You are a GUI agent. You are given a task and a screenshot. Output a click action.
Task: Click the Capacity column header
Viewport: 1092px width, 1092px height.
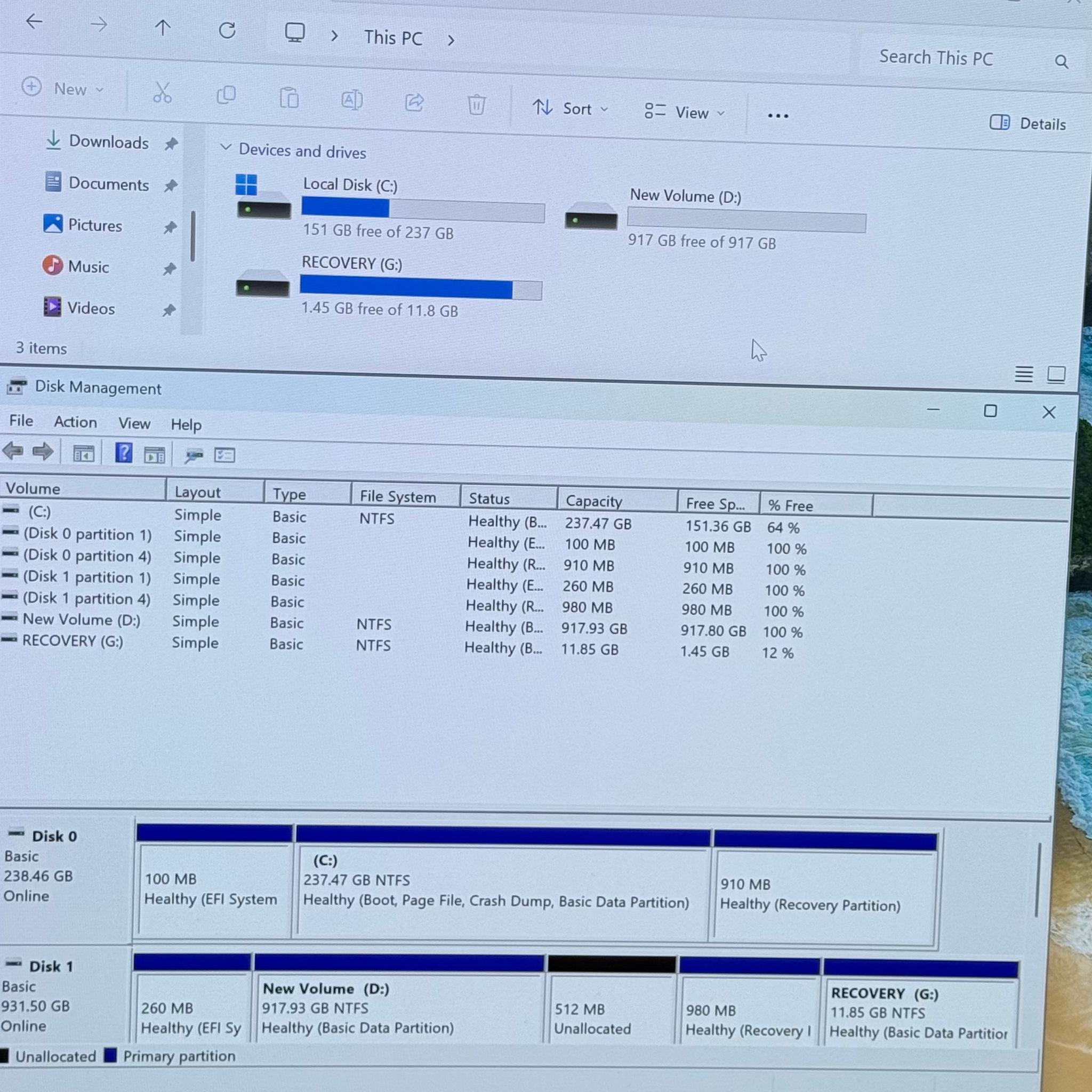pos(617,501)
